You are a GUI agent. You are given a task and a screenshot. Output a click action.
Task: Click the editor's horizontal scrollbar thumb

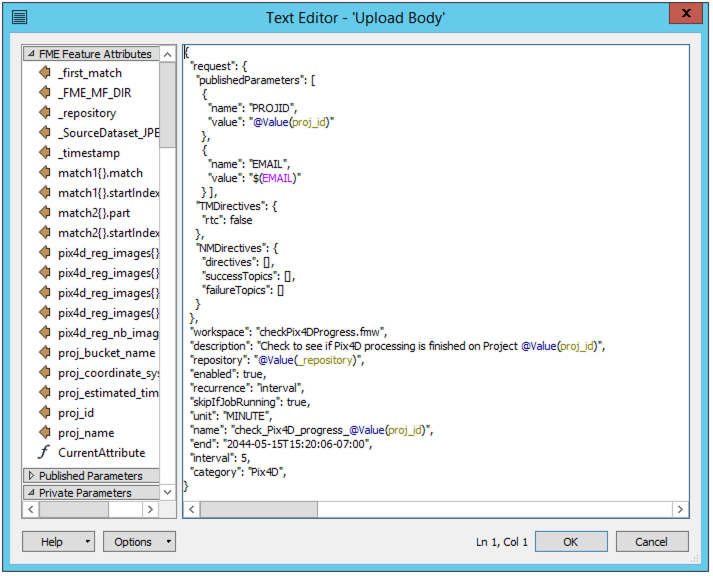click(x=259, y=509)
